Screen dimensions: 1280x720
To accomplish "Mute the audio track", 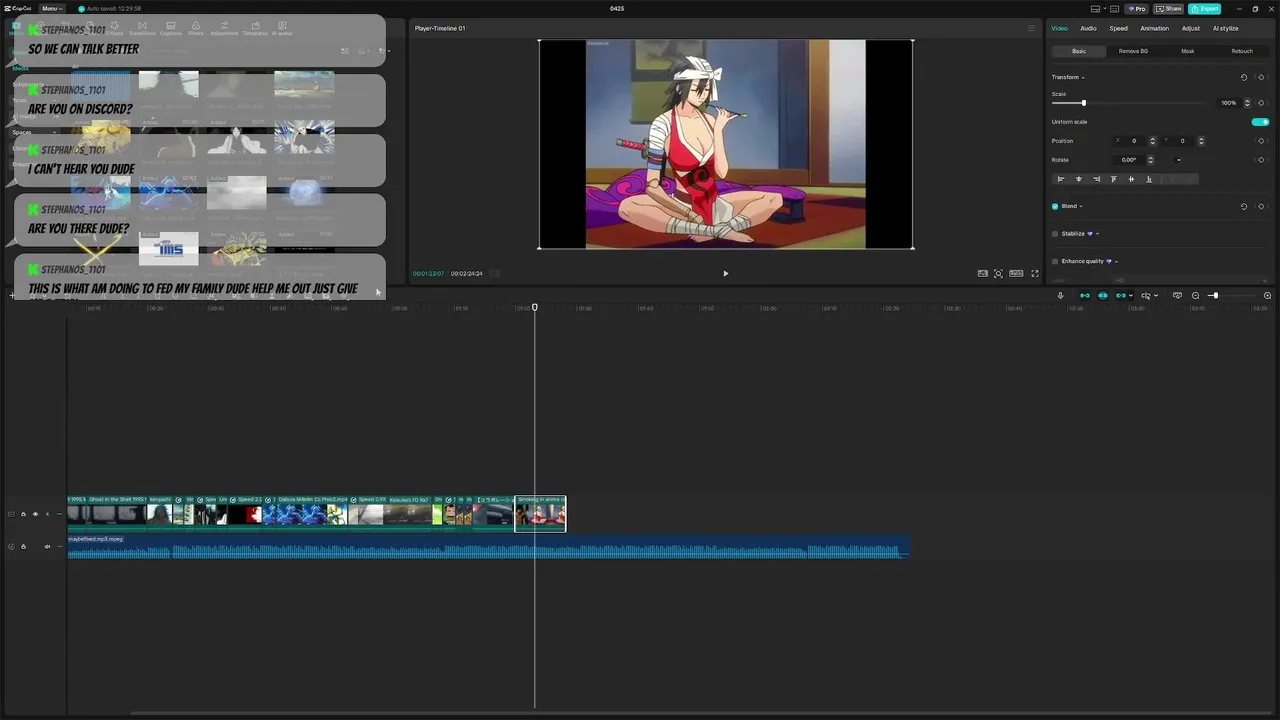I will [47, 546].
